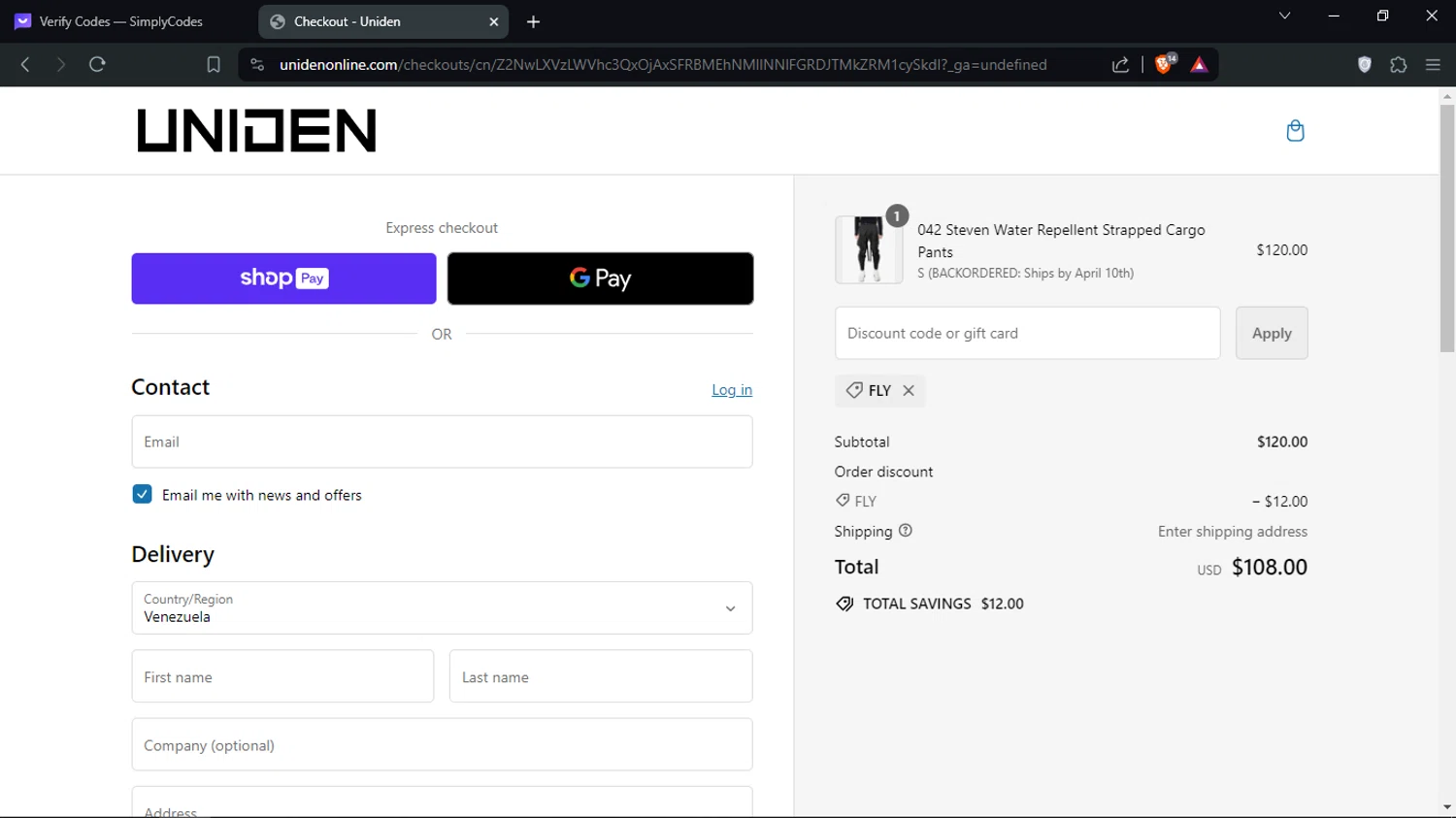1456x818 pixels.
Task: Click the browser address bar URL
Action: point(663,64)
